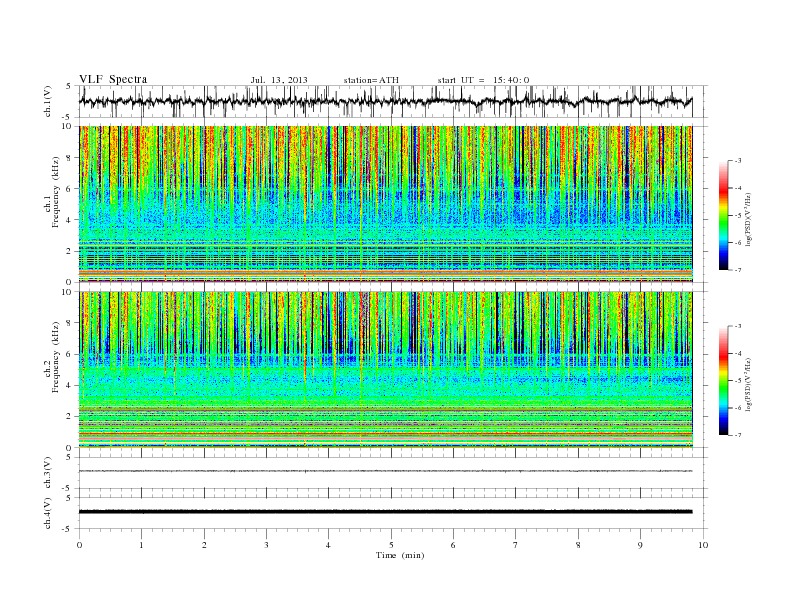Click the "ch.3(V)" axis label
Screen dimensions: 792x612
(47, 473)
